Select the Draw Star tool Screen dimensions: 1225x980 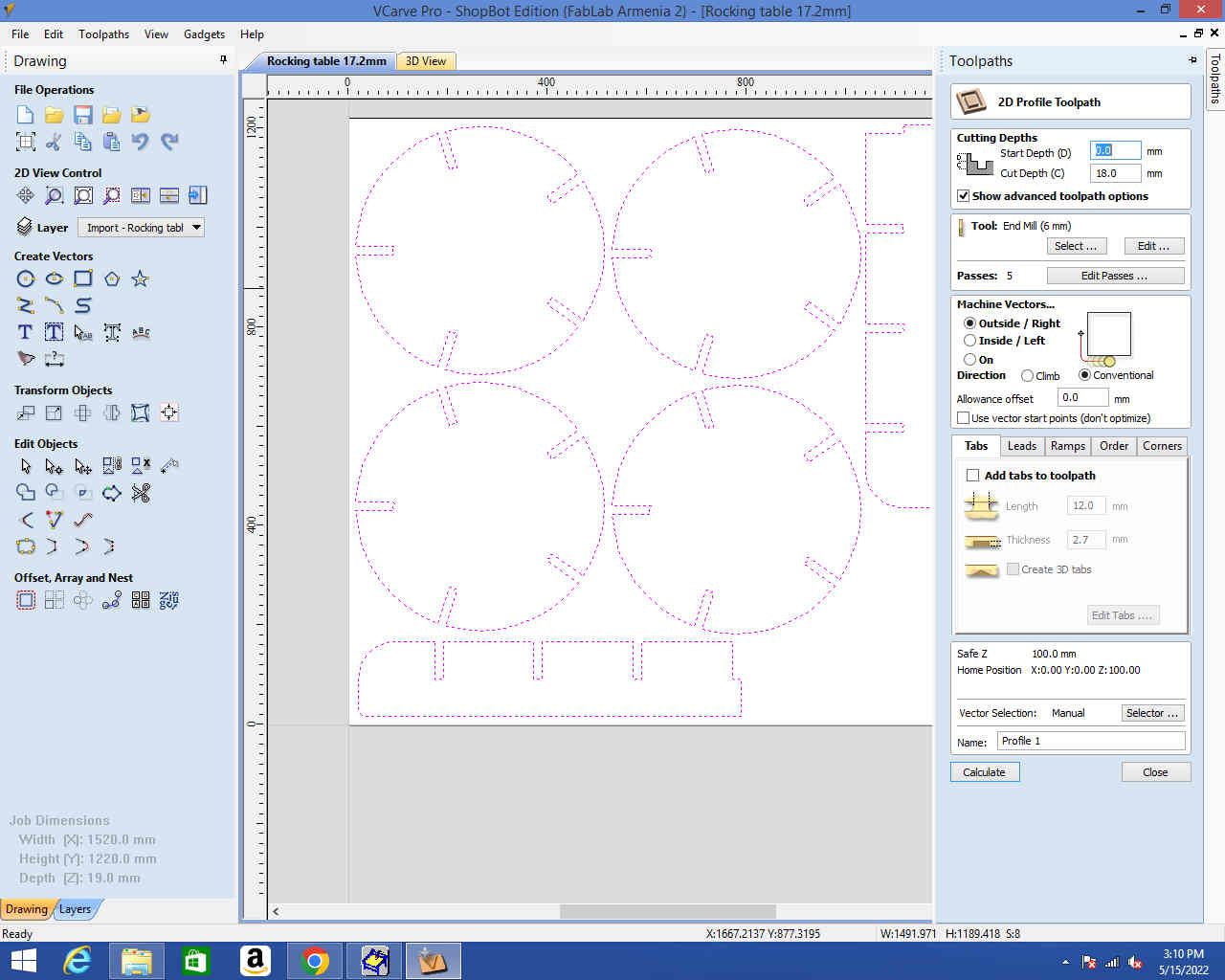141,278
